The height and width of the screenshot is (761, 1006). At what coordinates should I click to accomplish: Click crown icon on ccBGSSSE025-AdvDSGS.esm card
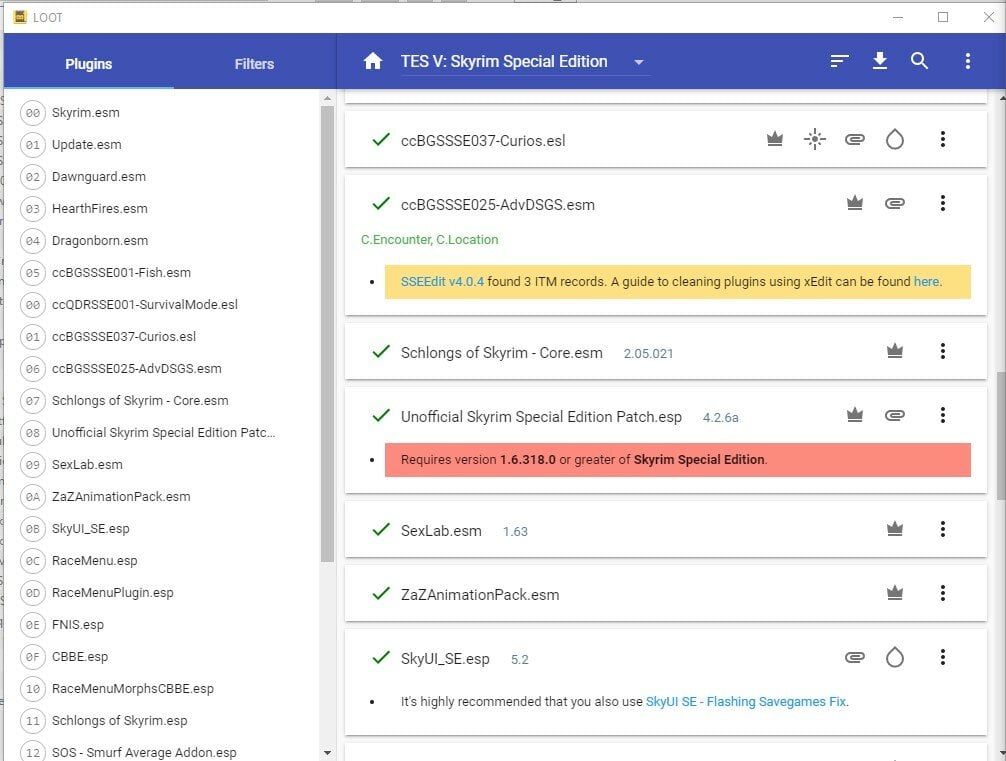(x=855, y=203)
